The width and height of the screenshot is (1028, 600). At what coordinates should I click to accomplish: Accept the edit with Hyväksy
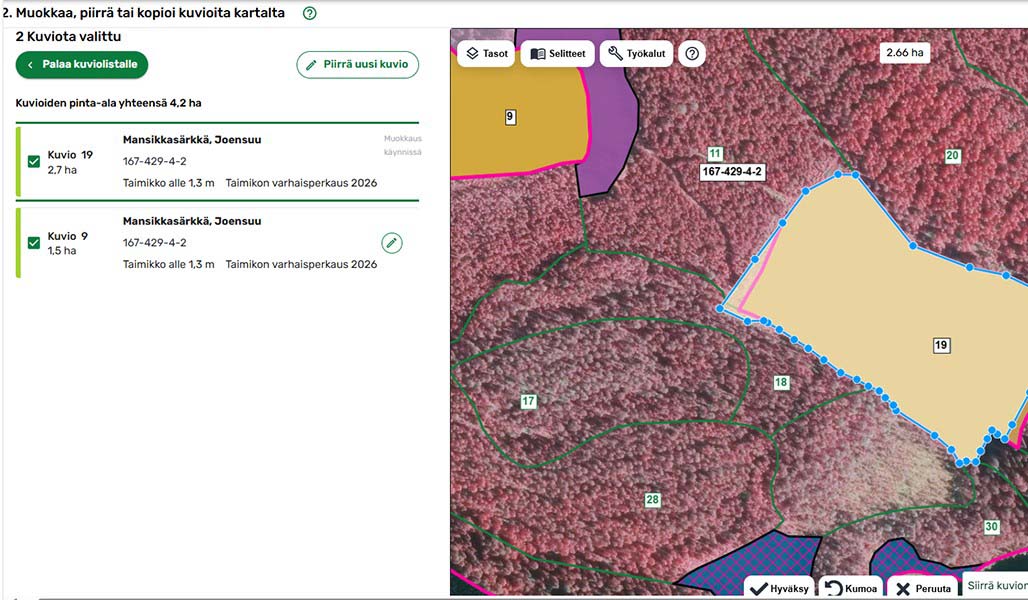(778, 588)
